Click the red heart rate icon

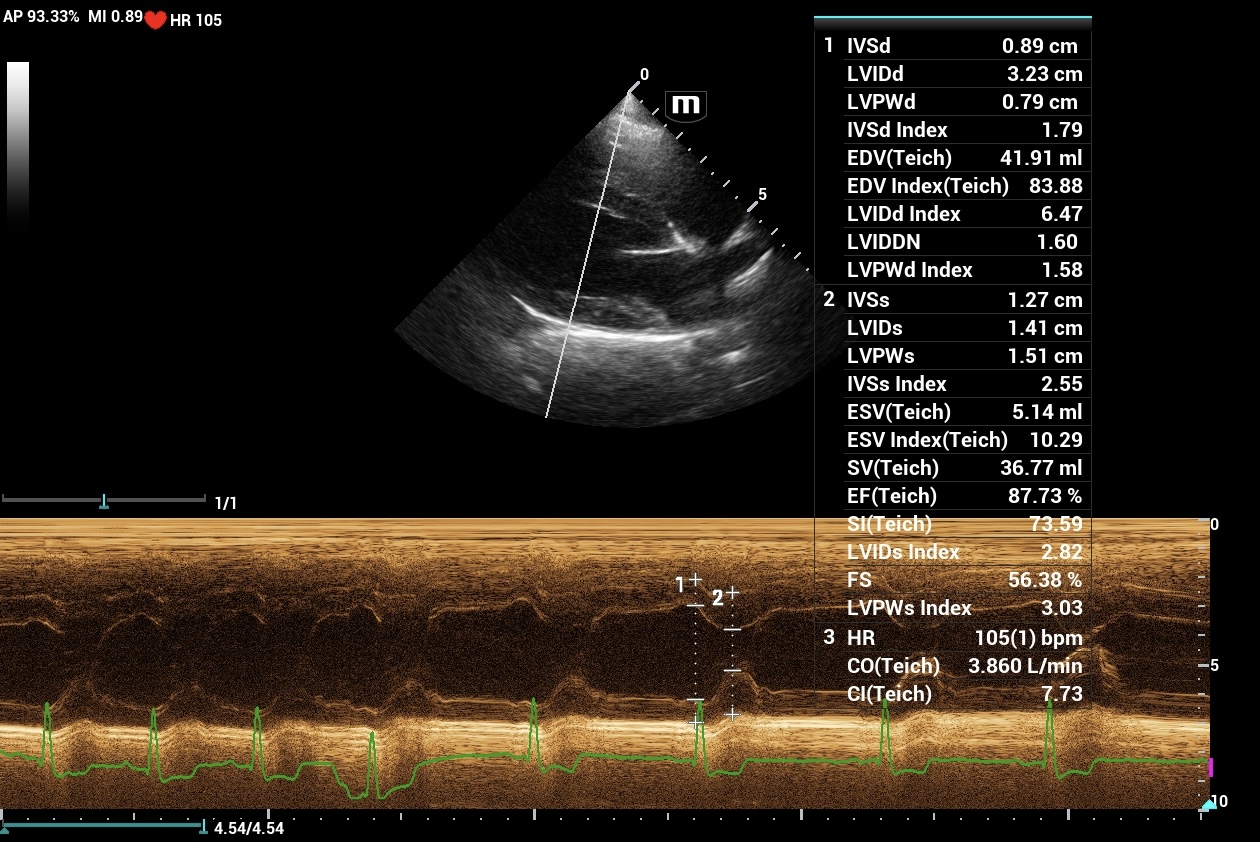[x=155, y=20]
